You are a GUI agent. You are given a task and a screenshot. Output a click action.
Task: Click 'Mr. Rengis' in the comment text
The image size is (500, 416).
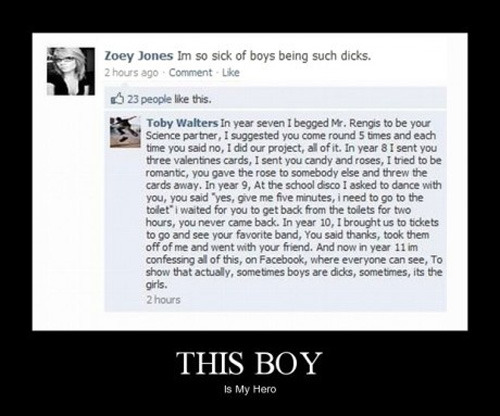355,123
